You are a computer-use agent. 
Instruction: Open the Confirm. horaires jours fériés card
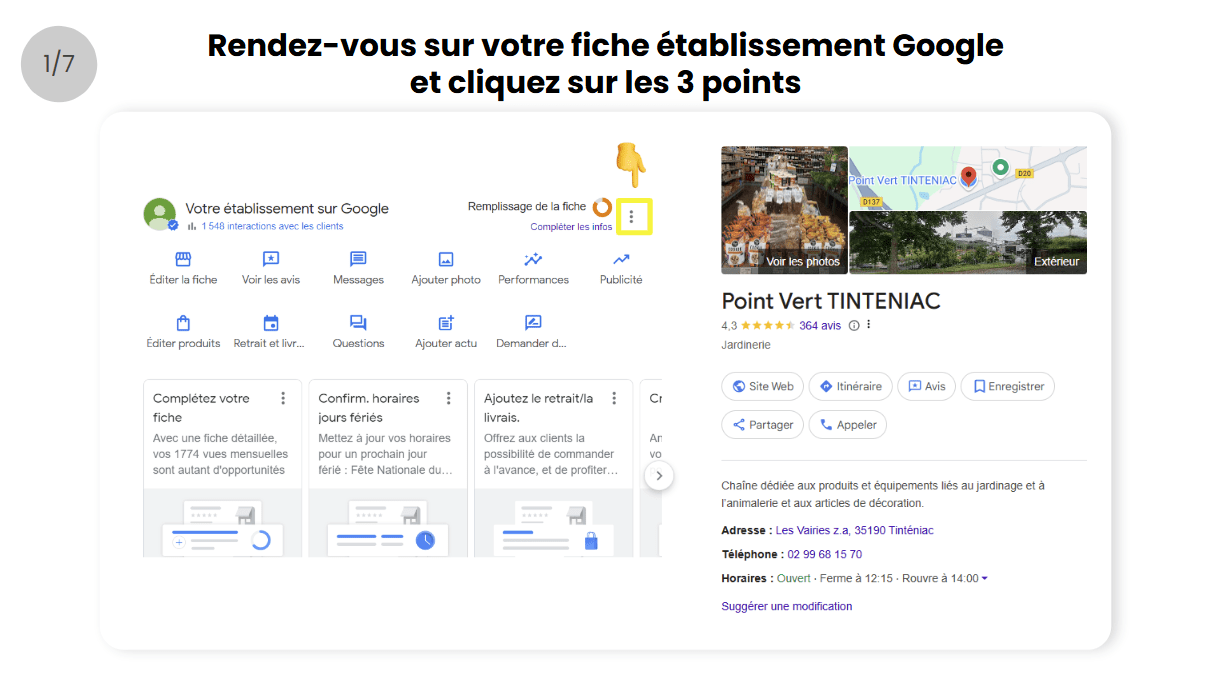pos(388,468)
